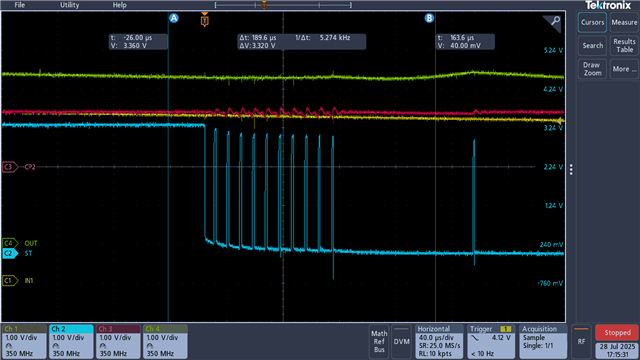
Task: Click the CP2 channel label
Action: 30,167
